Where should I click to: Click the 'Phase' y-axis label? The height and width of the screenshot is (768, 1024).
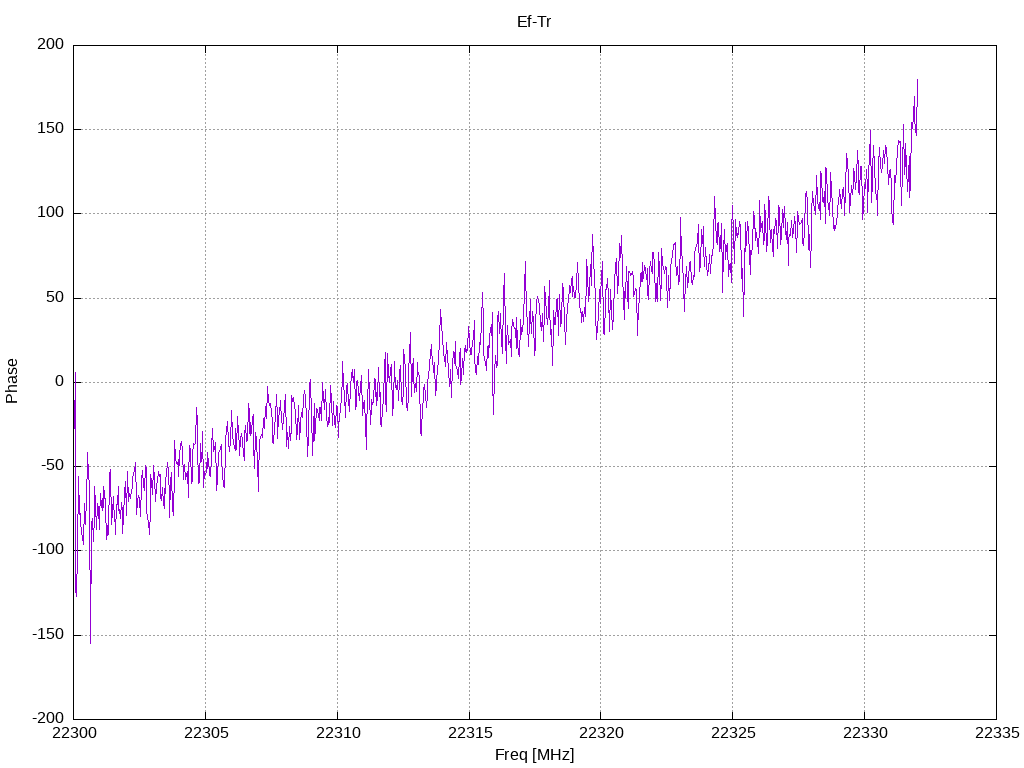point(12,381)
